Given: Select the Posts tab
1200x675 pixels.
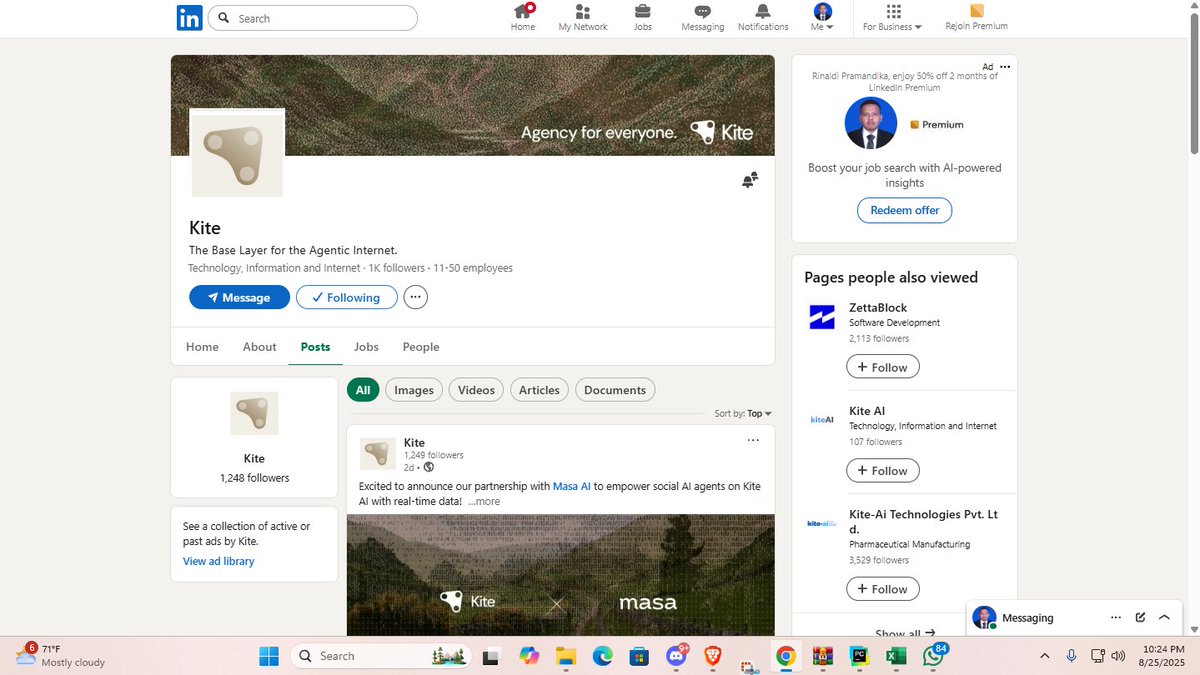Looking at the screenshot, I should 315,347.
